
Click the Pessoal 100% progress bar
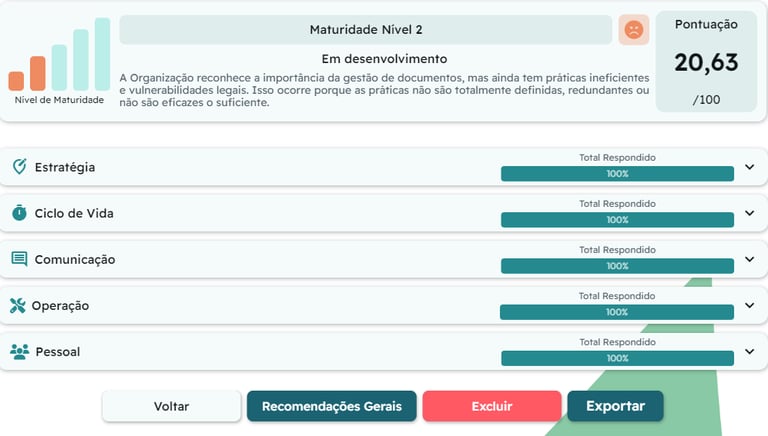click(617, 358)
